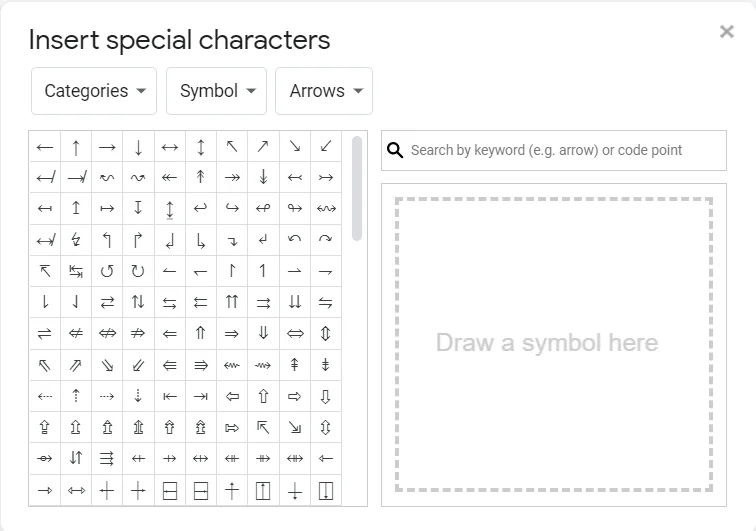Image resolution: width=756 pixels, height=531 pixels.
Task: Click the symbol grid vertical scrollbar thumb
Action: (x=357, y=188)
